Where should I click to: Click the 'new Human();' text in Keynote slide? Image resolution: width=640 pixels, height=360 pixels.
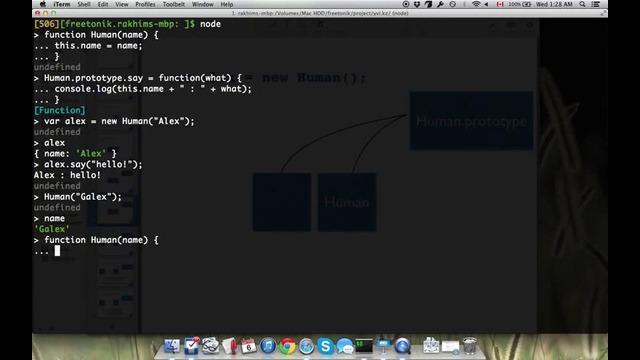tap(314, 78)
